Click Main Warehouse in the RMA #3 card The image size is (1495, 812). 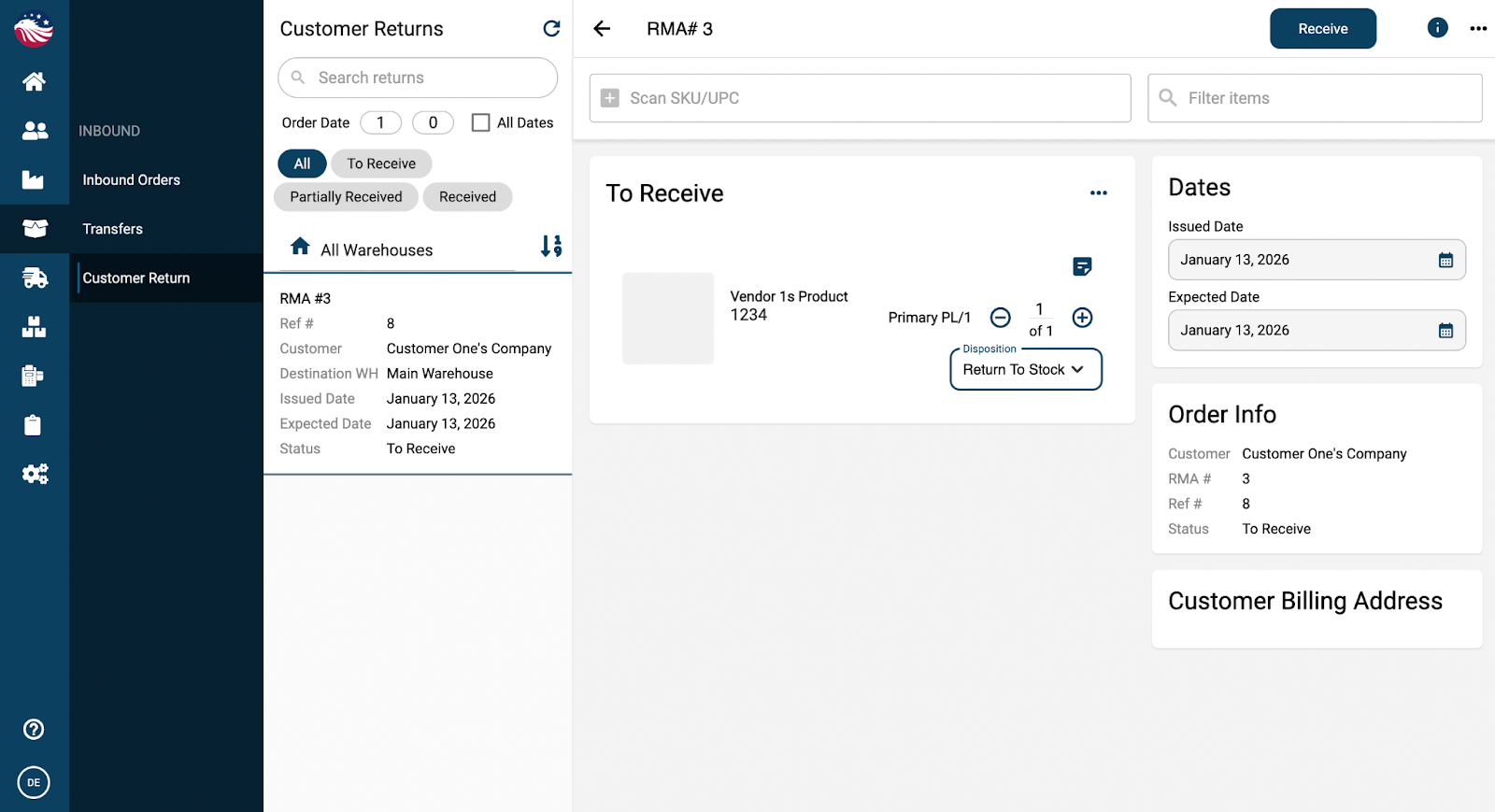pos(440,374)
